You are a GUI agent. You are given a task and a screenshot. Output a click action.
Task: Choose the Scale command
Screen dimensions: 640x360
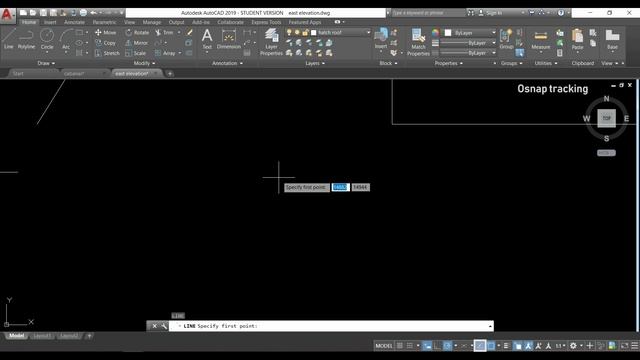[x=136, y=53]
